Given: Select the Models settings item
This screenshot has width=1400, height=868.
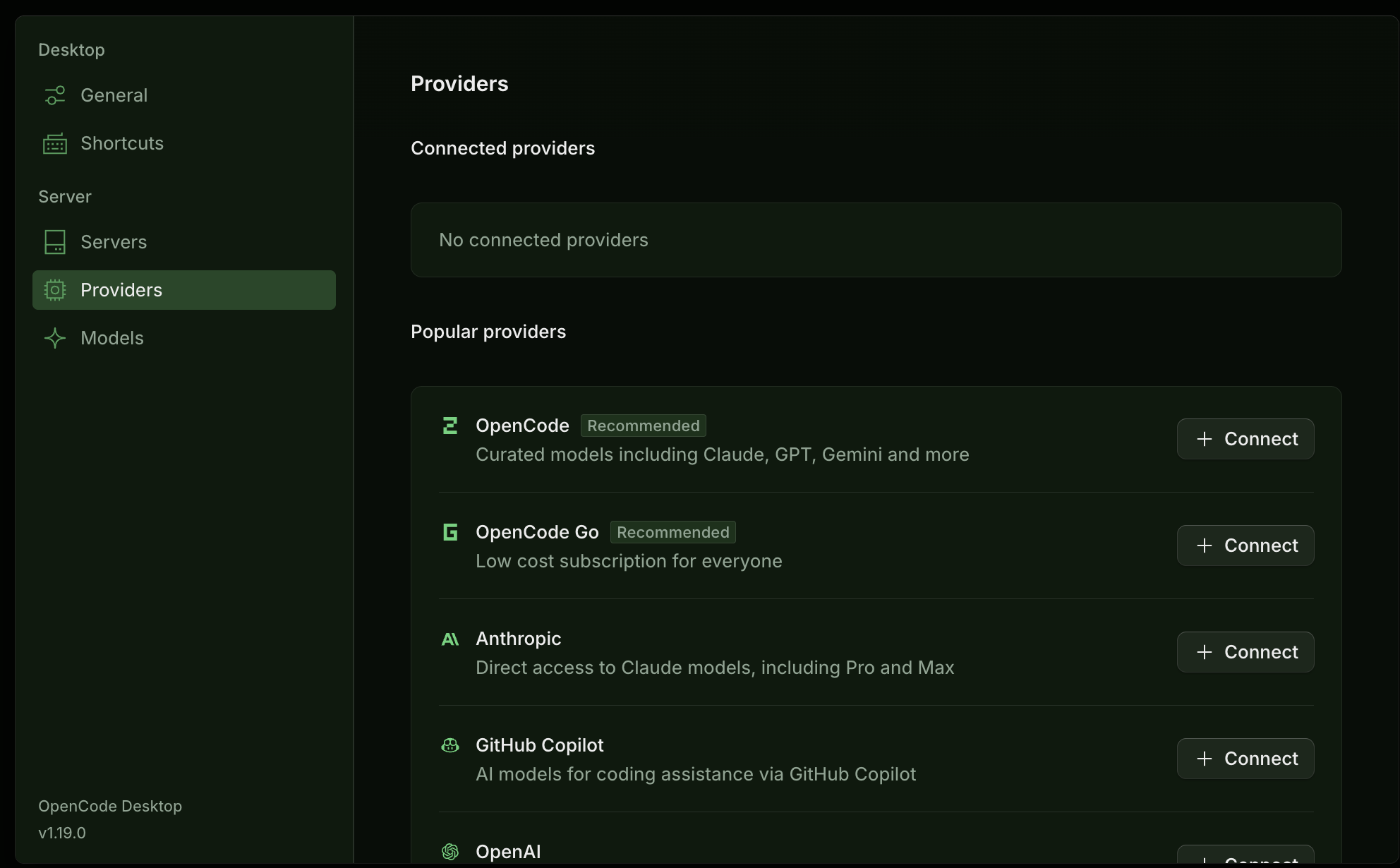Looking at the screenshot, I should [184, 338].
